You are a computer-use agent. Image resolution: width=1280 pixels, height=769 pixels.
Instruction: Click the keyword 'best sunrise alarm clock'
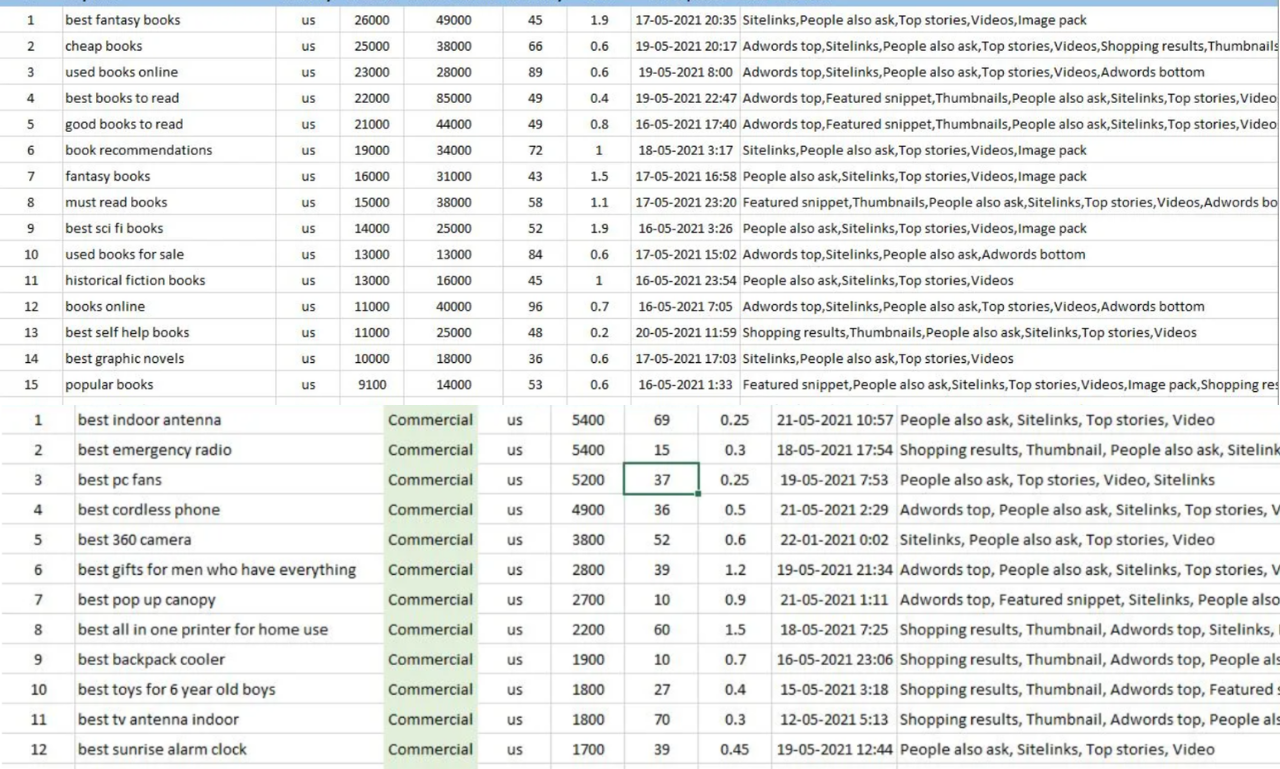162,749
